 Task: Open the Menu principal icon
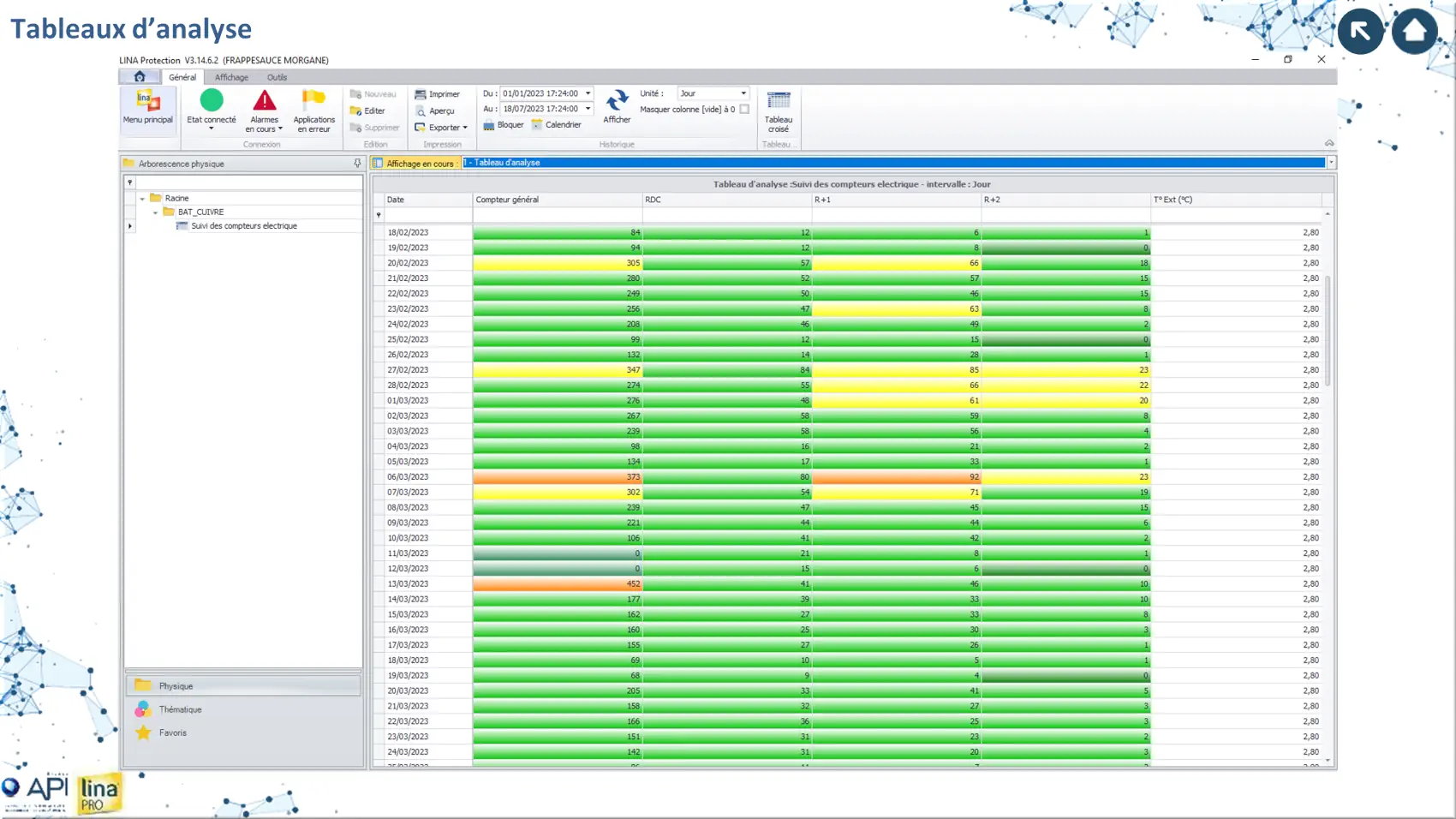click(147, 102)
